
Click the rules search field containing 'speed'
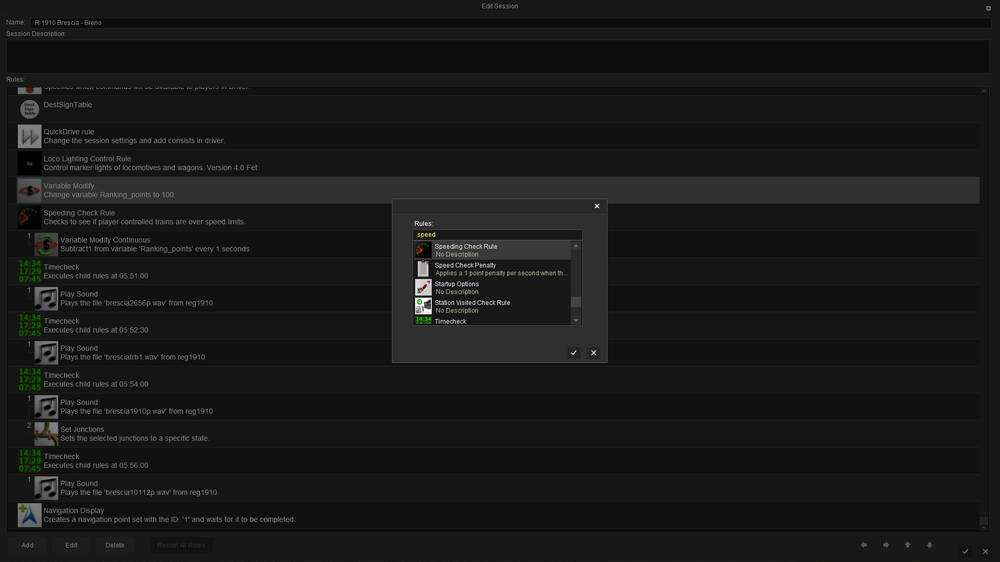497,234
